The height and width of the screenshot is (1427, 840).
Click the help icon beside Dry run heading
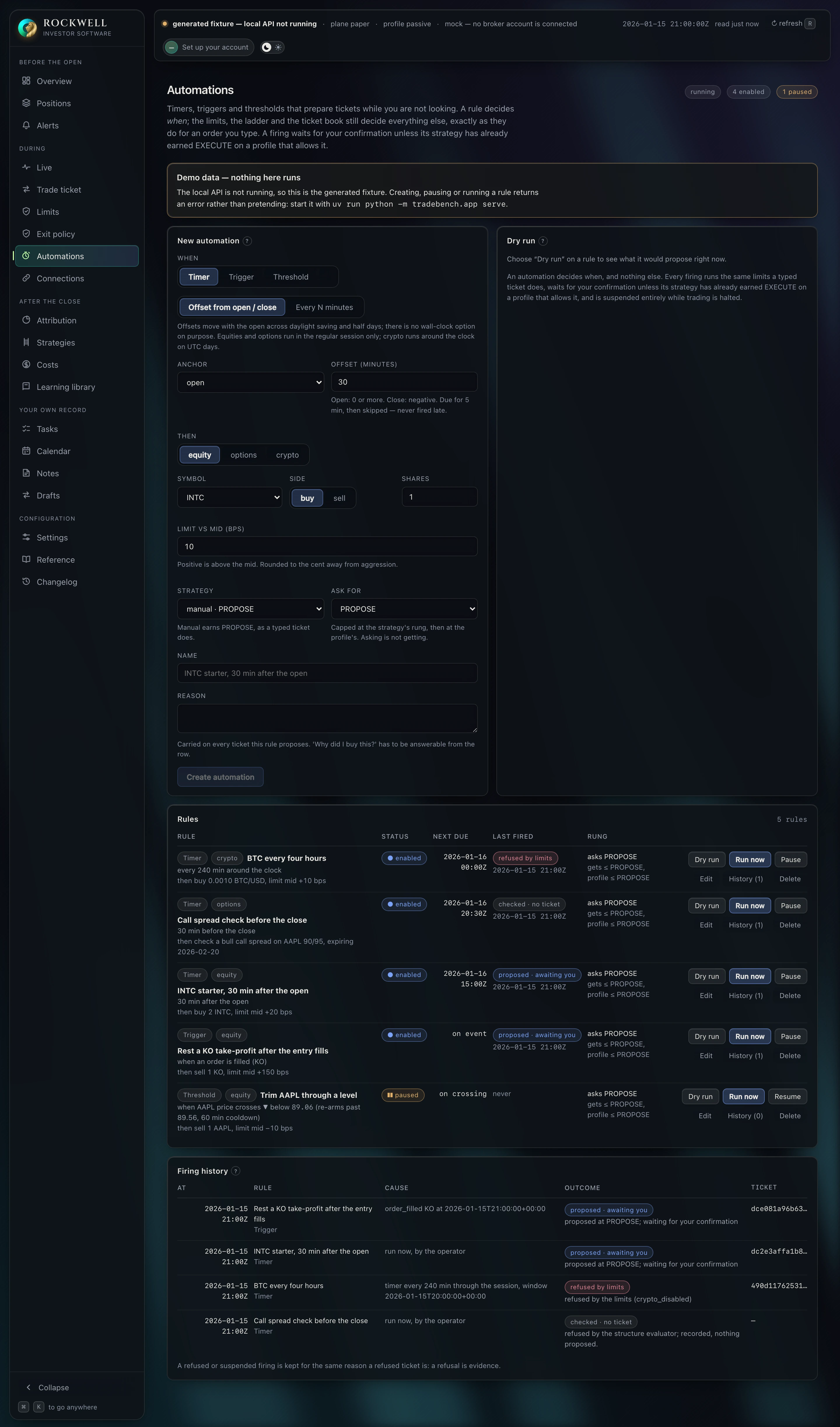[543, 241]
